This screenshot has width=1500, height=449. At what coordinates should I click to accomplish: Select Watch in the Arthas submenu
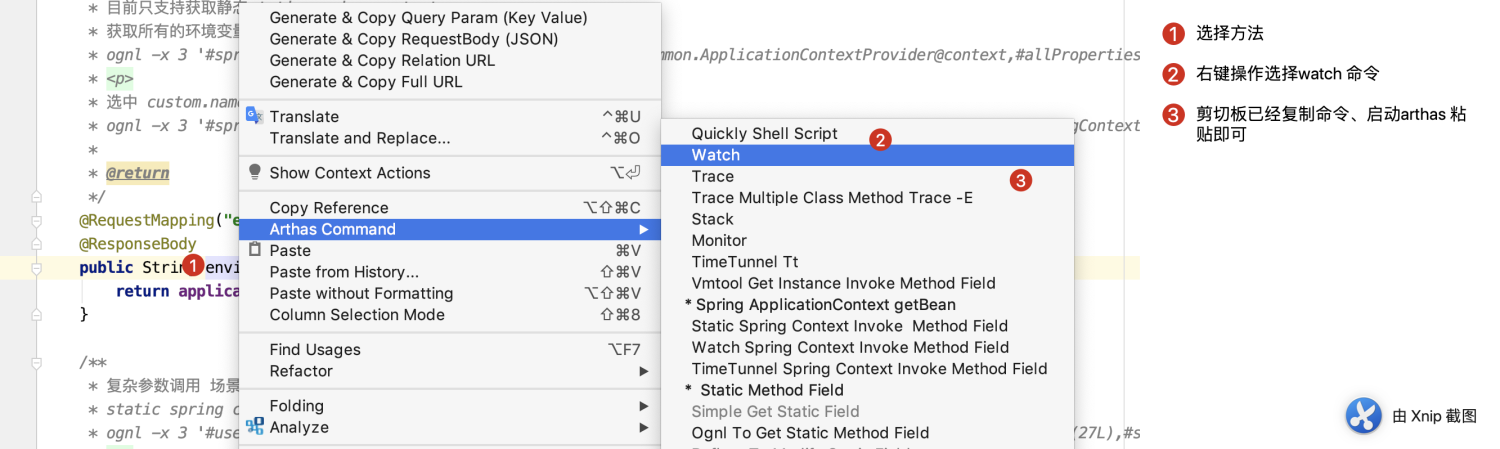[x=716, y=155]
